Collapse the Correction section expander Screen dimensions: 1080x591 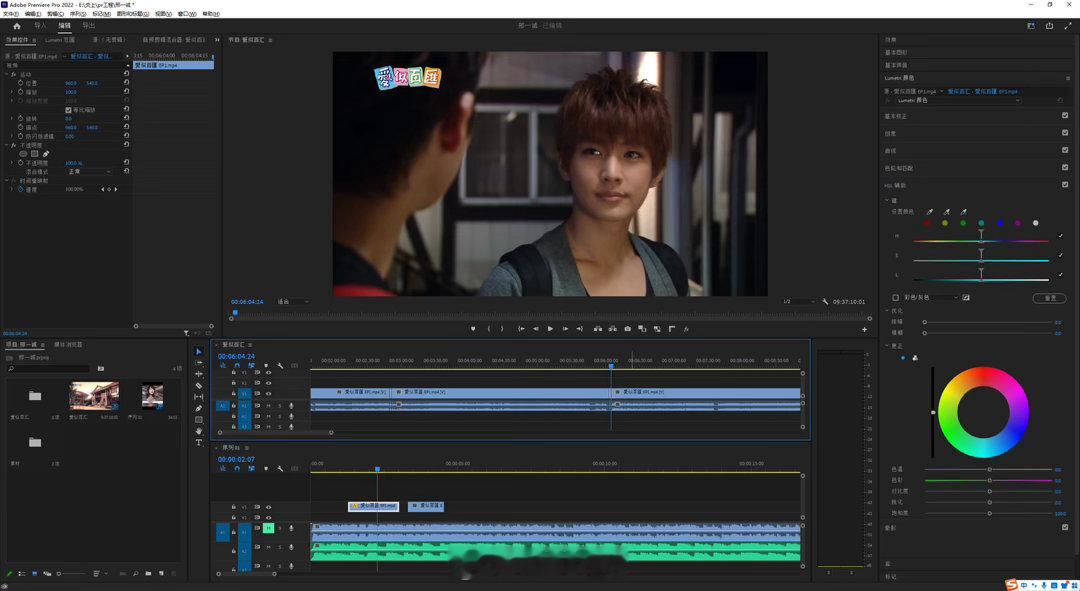[x=887, y=346]
